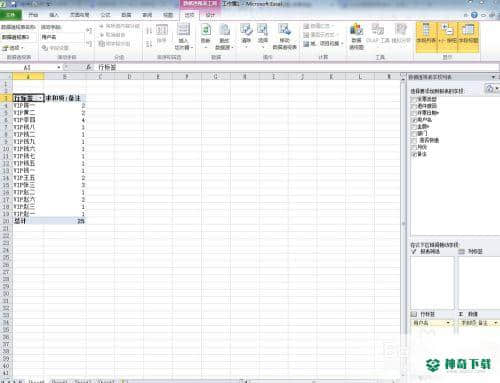Collapse entire field icon beside active field
500x383 pixels.
pyautogui.click(x=89, y=43)
